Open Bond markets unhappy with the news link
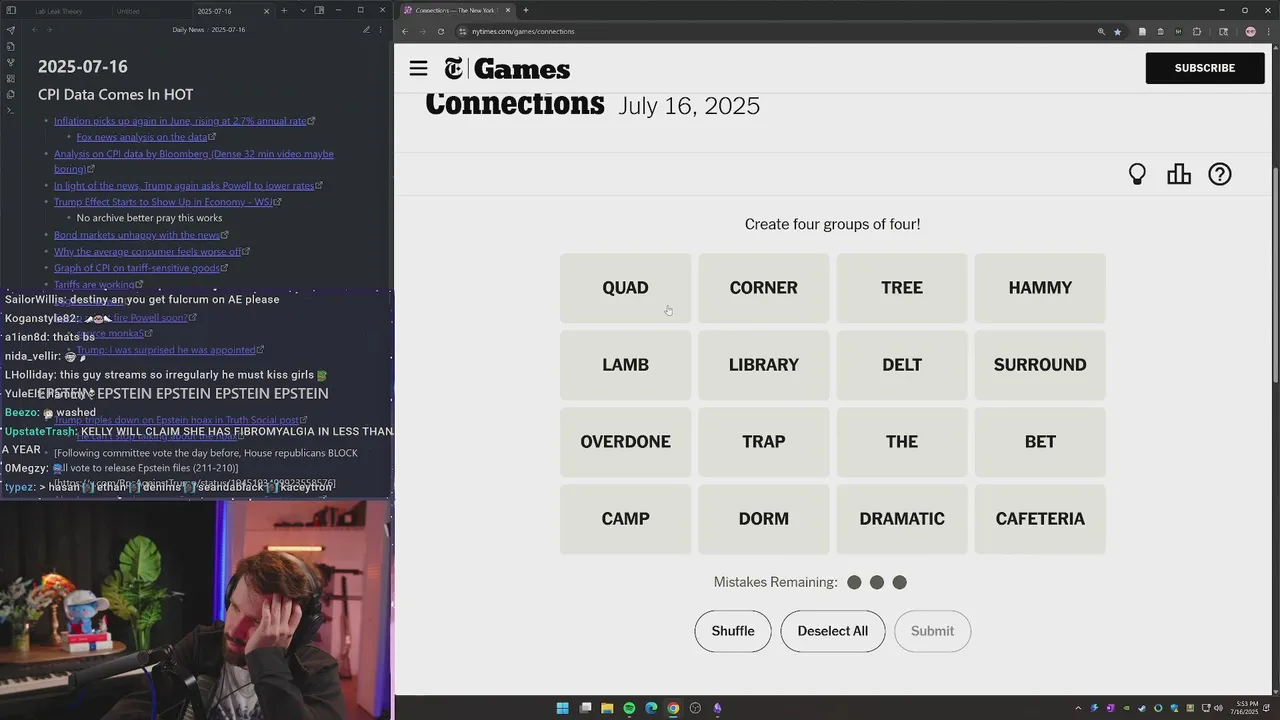The height and width of the screenshot is (720, 1280). 137,235
